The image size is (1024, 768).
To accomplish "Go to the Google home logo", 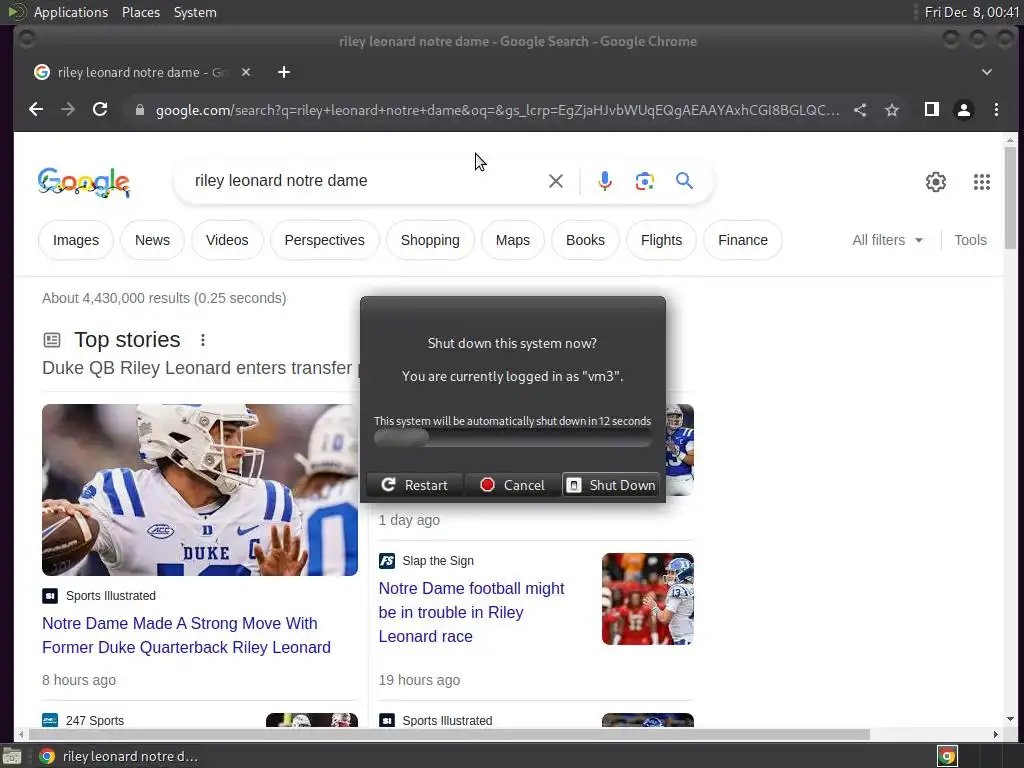I will tap(84, 182).
